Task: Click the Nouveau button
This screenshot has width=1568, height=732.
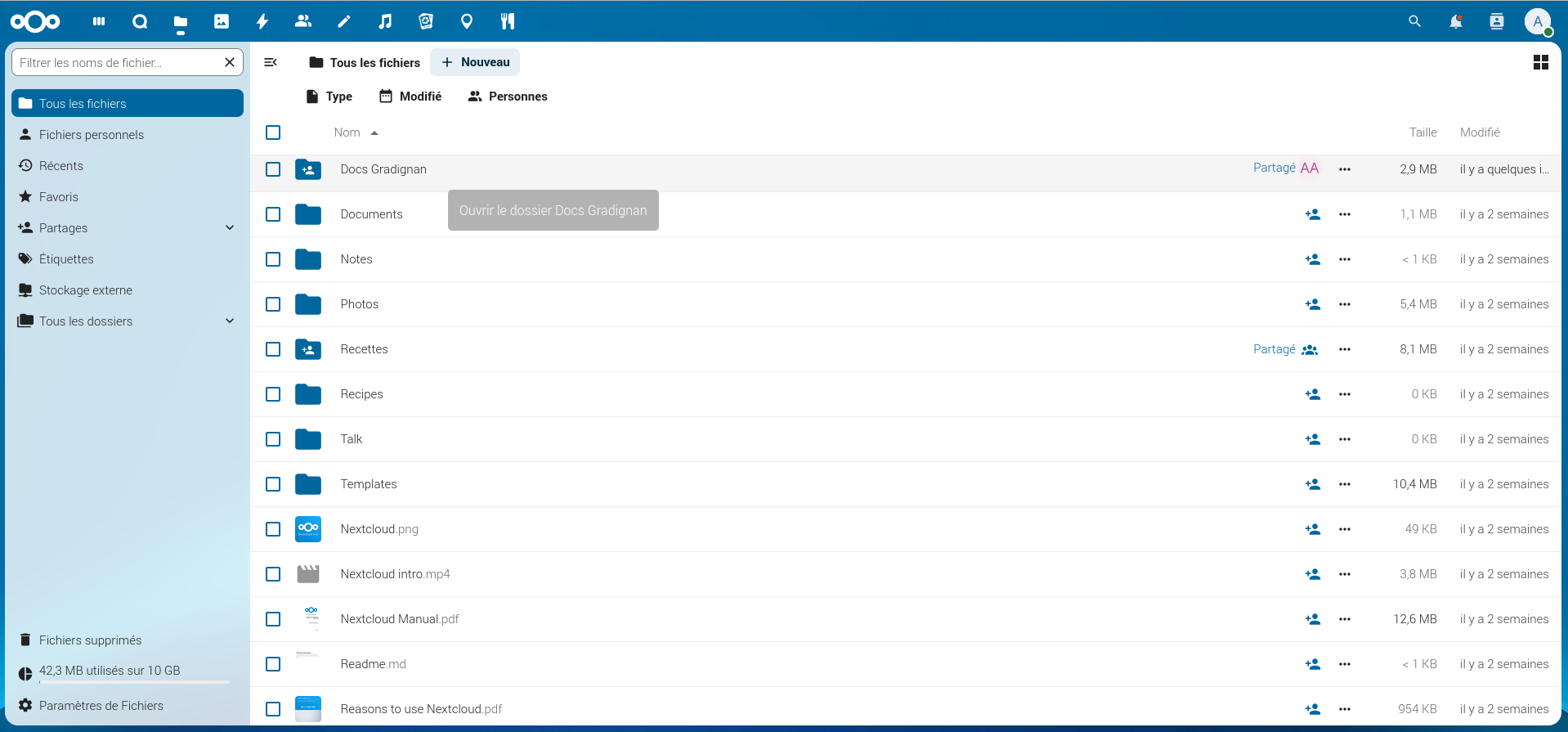Action: [x=475, y=62]
